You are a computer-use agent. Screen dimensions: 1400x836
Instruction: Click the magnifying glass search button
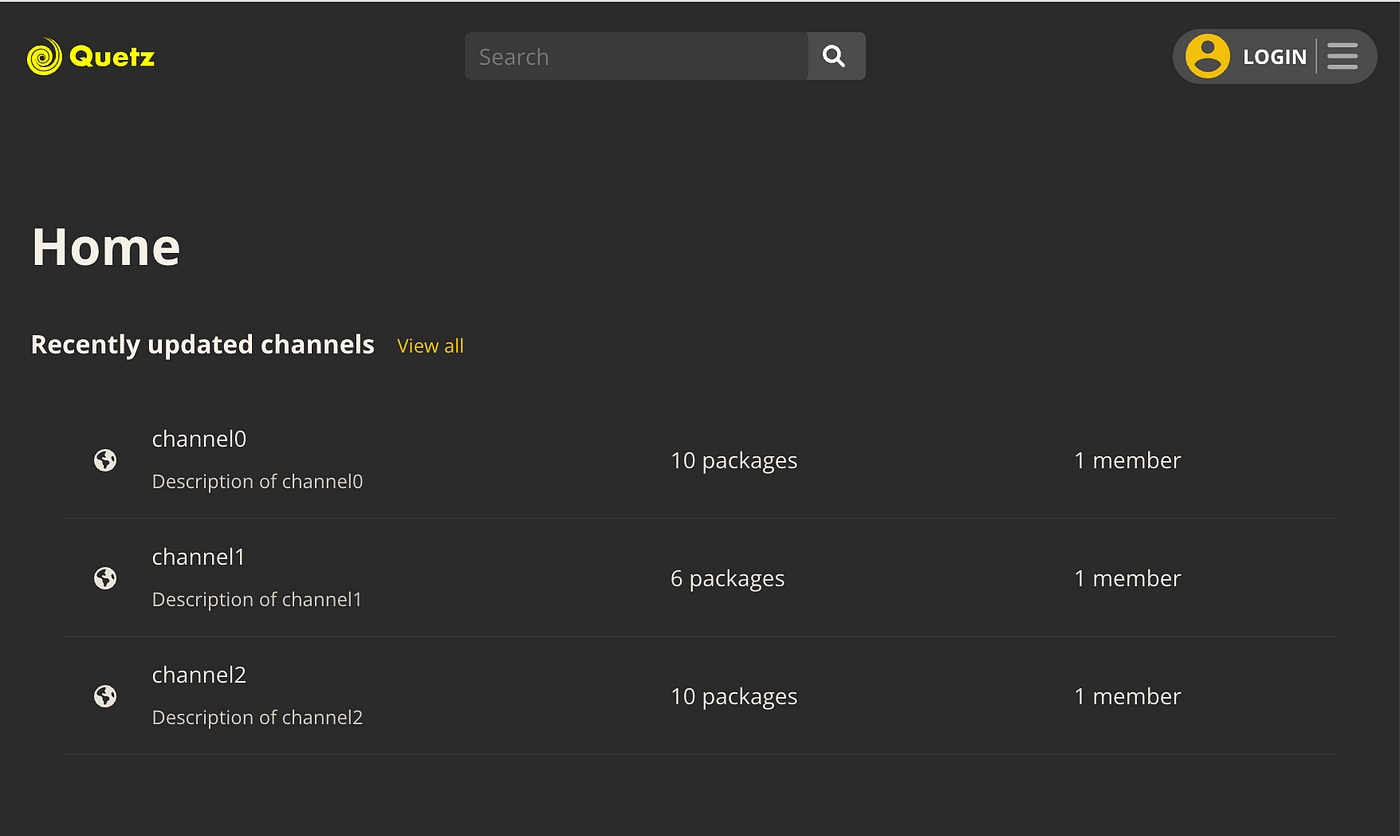(x=834, y=57)
